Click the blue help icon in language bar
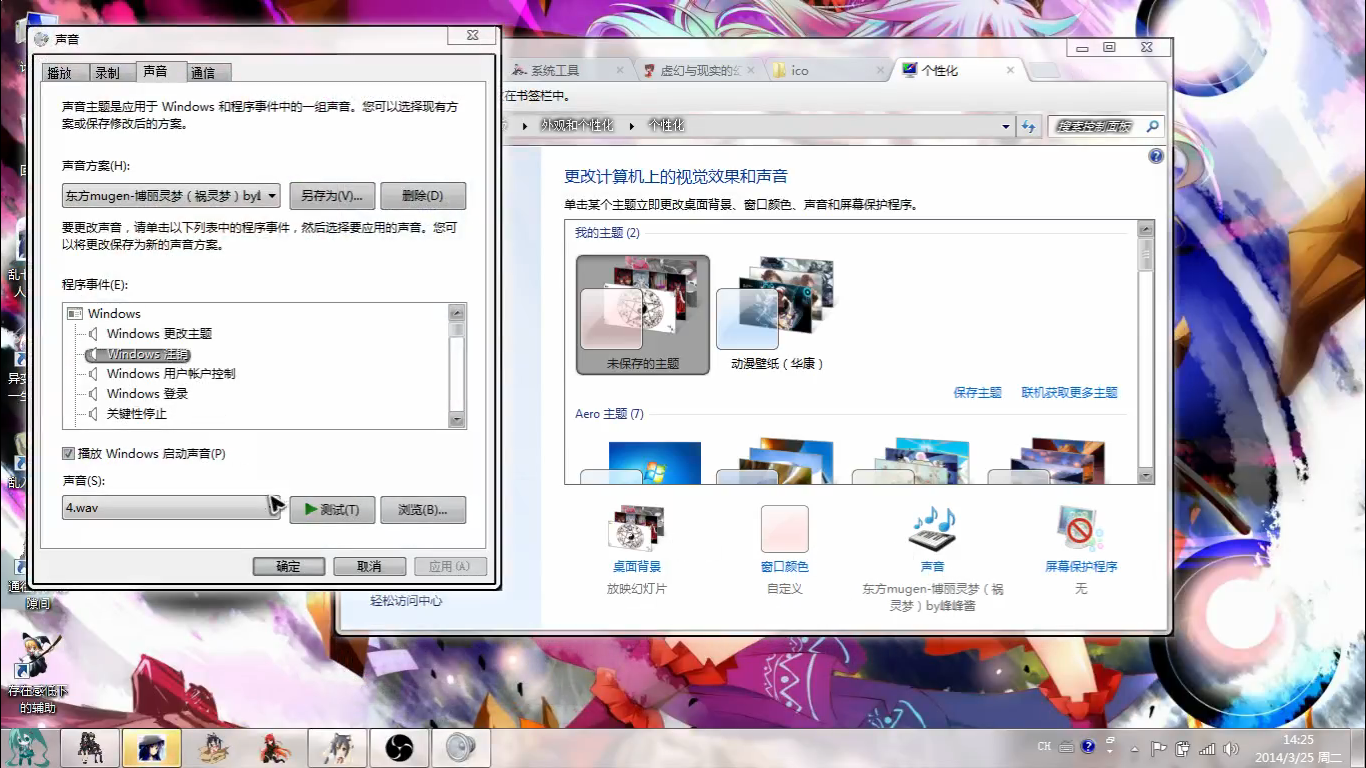The image size is (1366, 768). tap(1088, 746)
